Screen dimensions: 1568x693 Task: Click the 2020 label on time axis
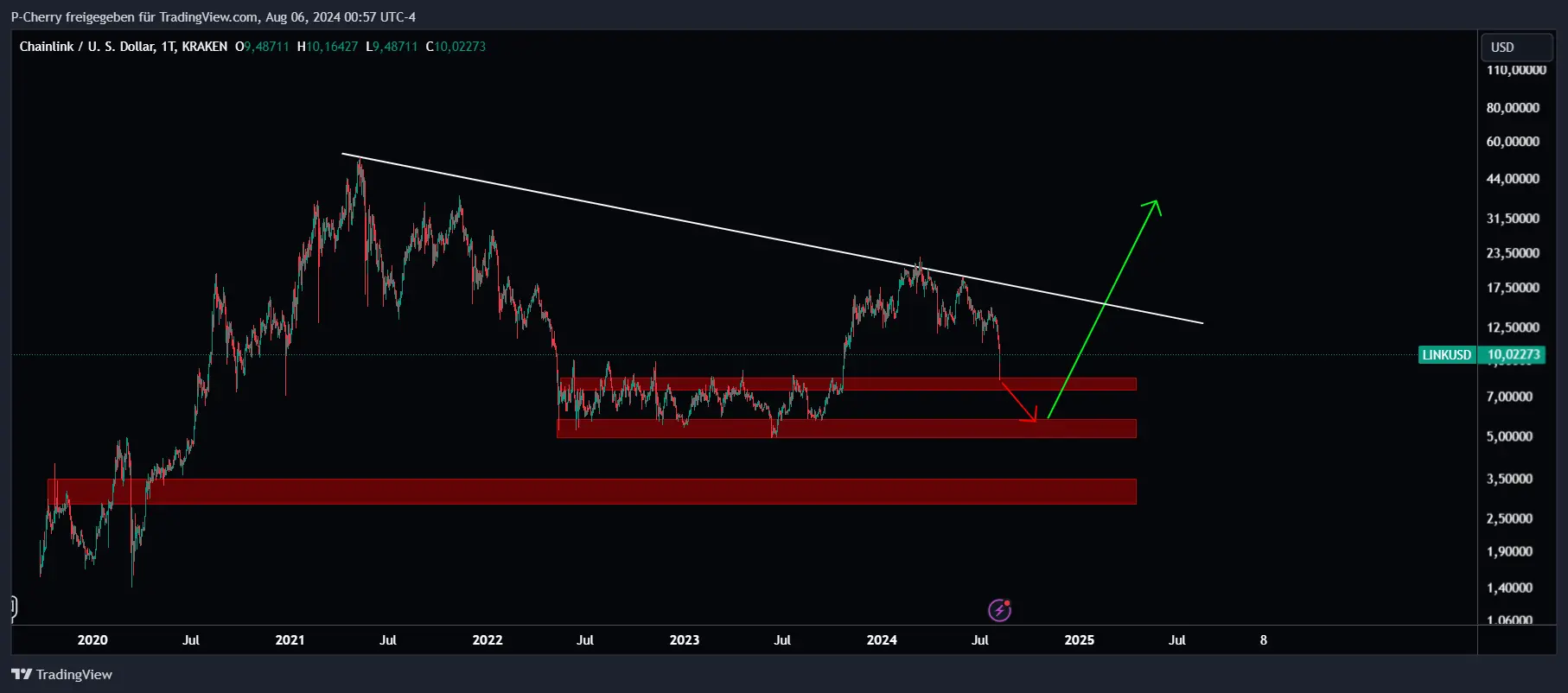pos(92,640)
